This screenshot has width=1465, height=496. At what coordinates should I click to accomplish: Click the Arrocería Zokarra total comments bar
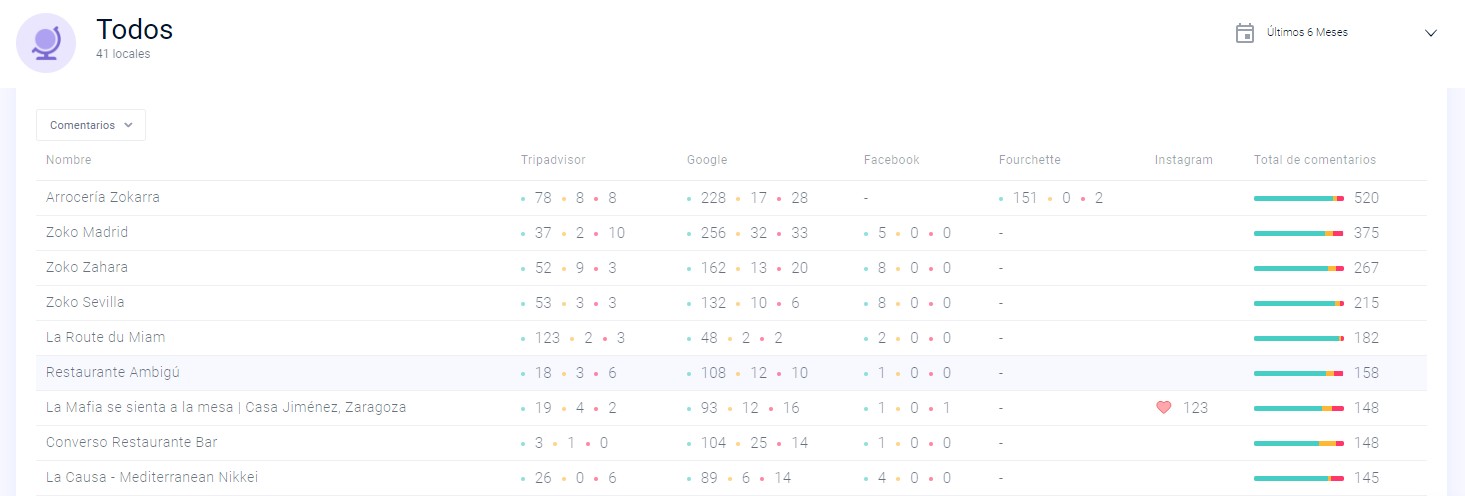(1299, 198)
